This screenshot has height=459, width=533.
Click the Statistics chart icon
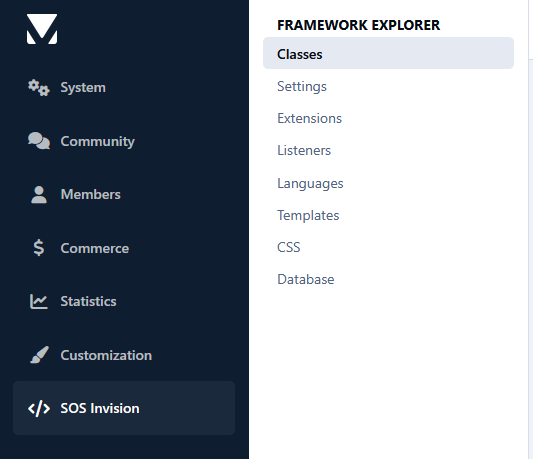pos(39,301)
